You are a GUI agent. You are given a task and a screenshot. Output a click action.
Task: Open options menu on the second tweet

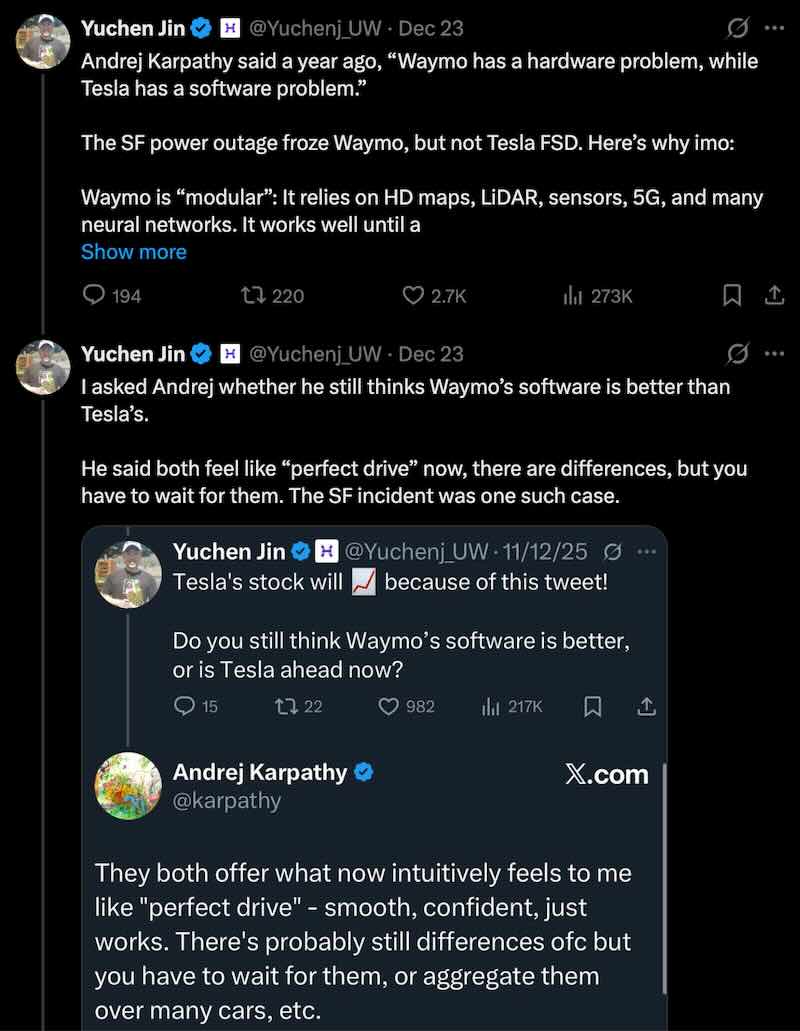click(772, 353)
